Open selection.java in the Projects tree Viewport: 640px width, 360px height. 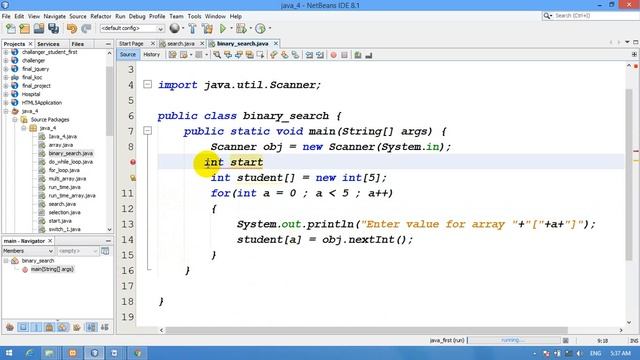click(x=64, y=212)
